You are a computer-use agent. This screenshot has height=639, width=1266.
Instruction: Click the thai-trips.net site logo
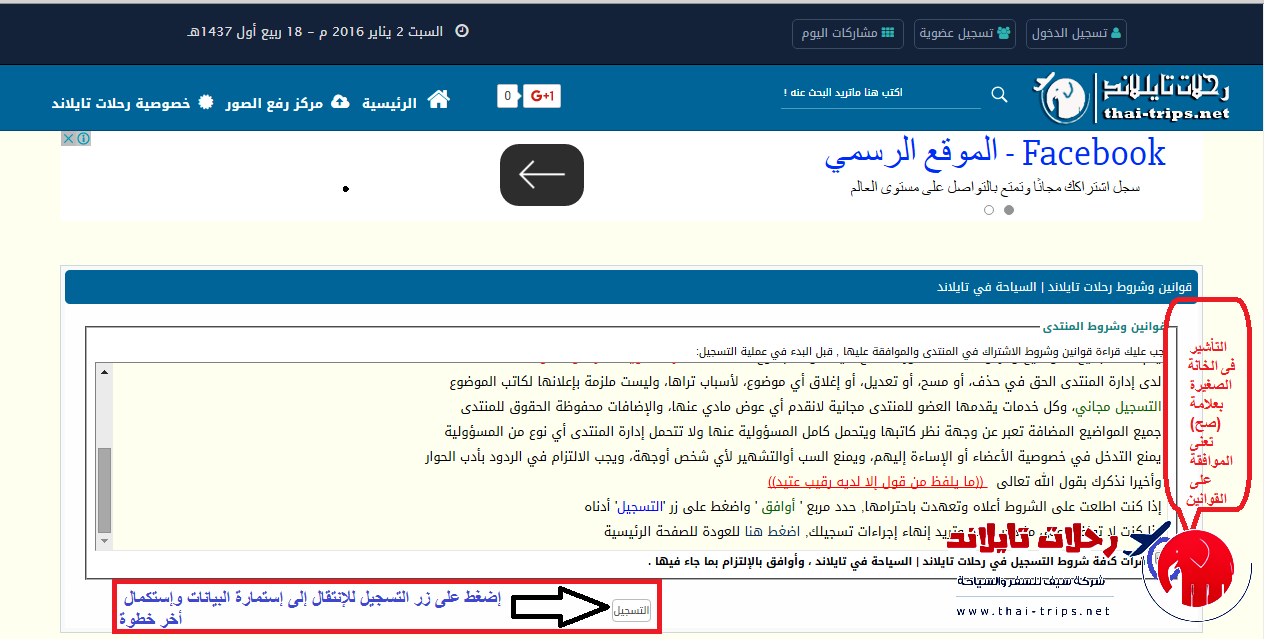[1132, 98]
